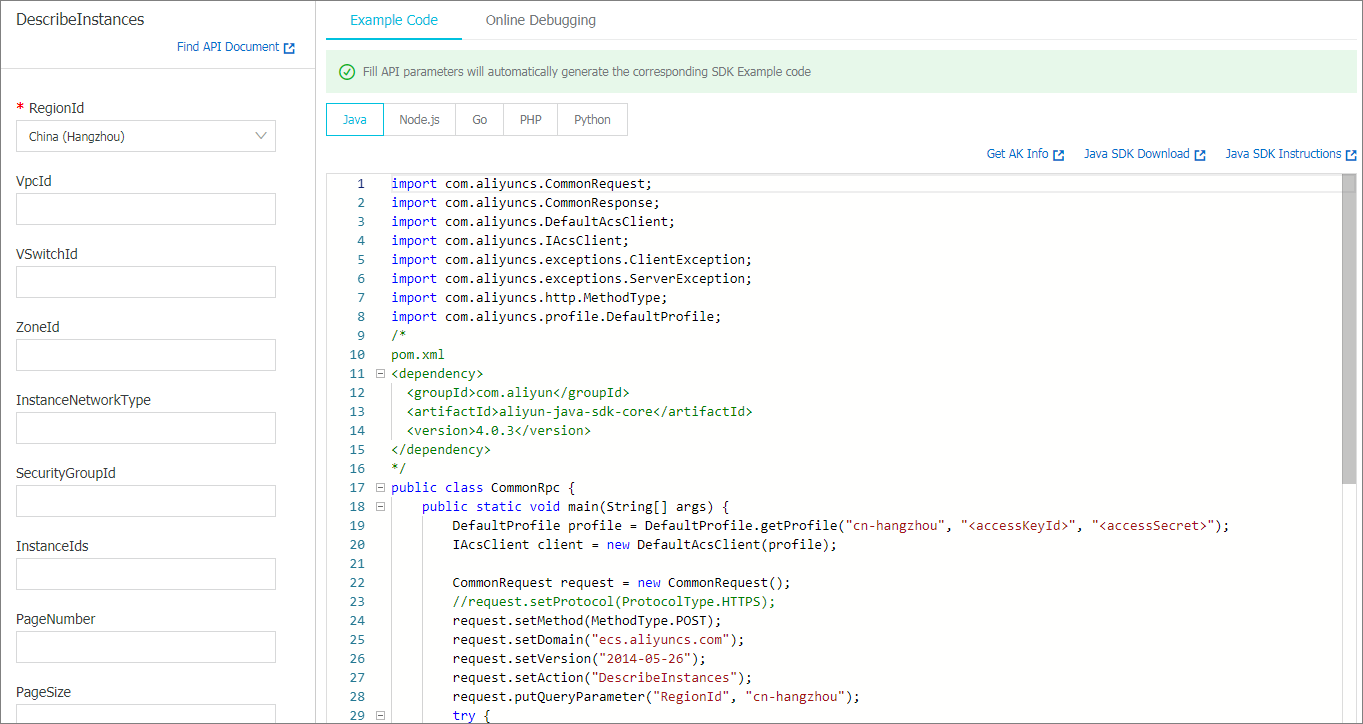Collapse the main method fold at line 18
This screenshot has width=1363, height=724.
point(380,507)
